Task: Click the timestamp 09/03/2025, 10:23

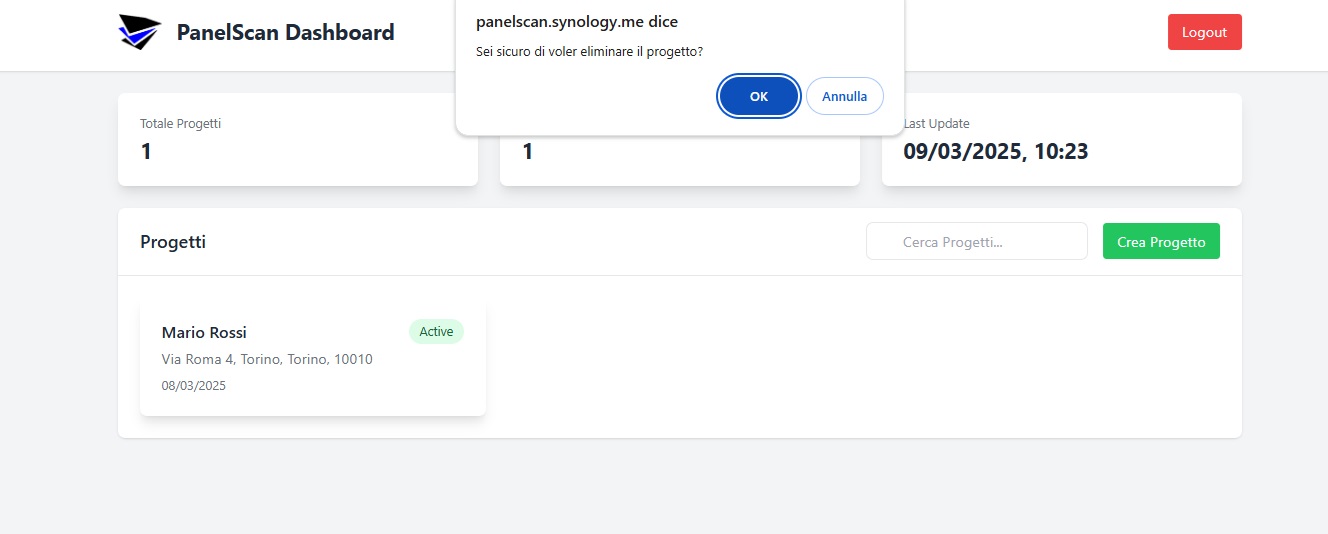Action: pos(995,152)
